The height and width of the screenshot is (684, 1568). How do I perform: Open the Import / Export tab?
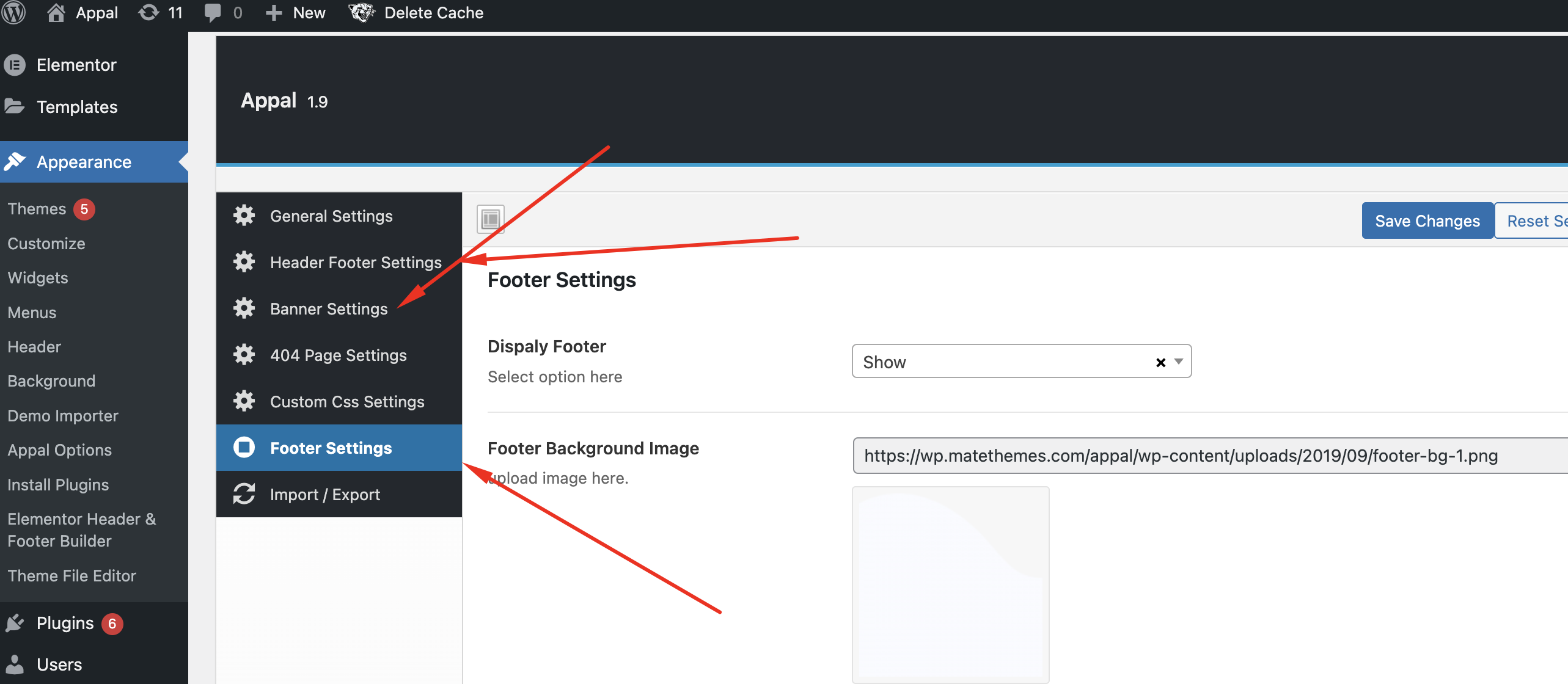click(x=339, y=494)
